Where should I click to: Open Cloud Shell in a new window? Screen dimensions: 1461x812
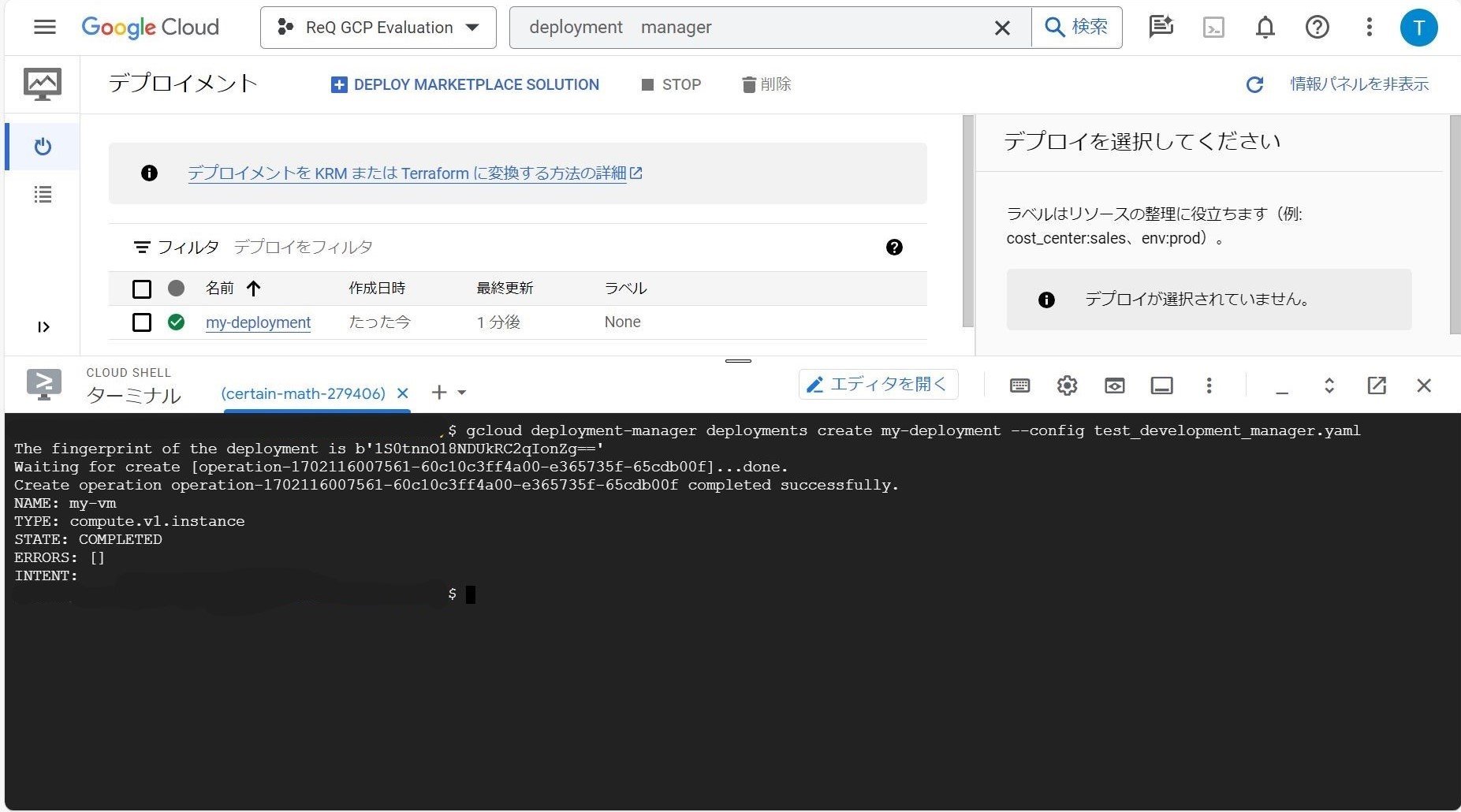pos(1377,386)
